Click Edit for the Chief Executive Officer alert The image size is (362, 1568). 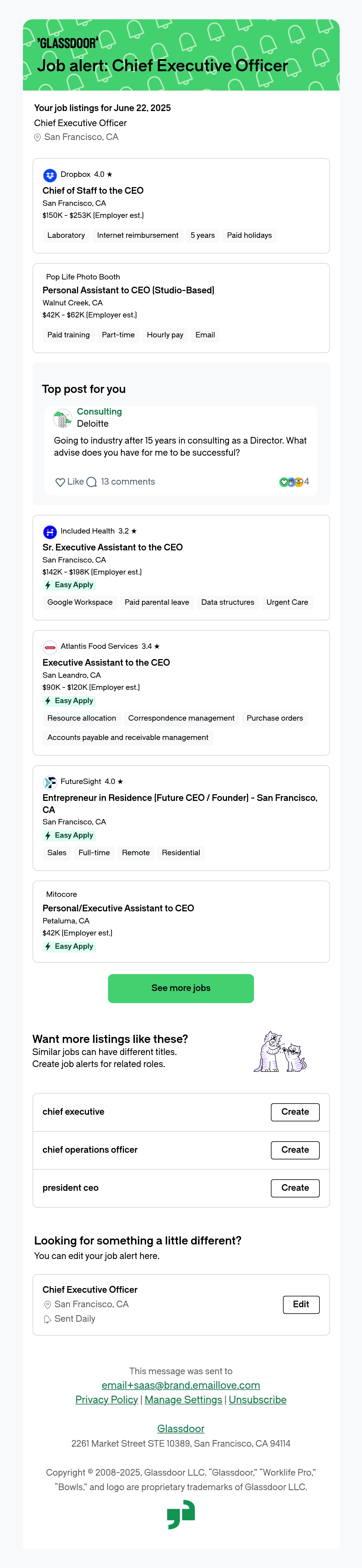[x=301, y=1304]
